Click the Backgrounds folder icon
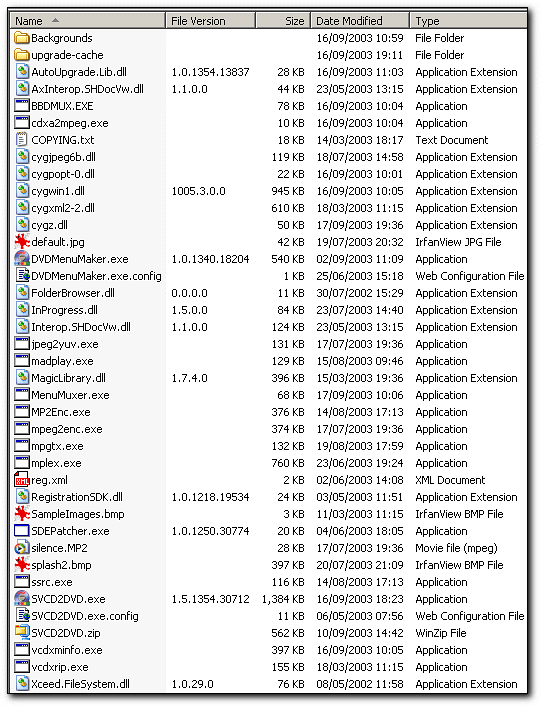Screen dimensions: 541x707 coord(22,38)
